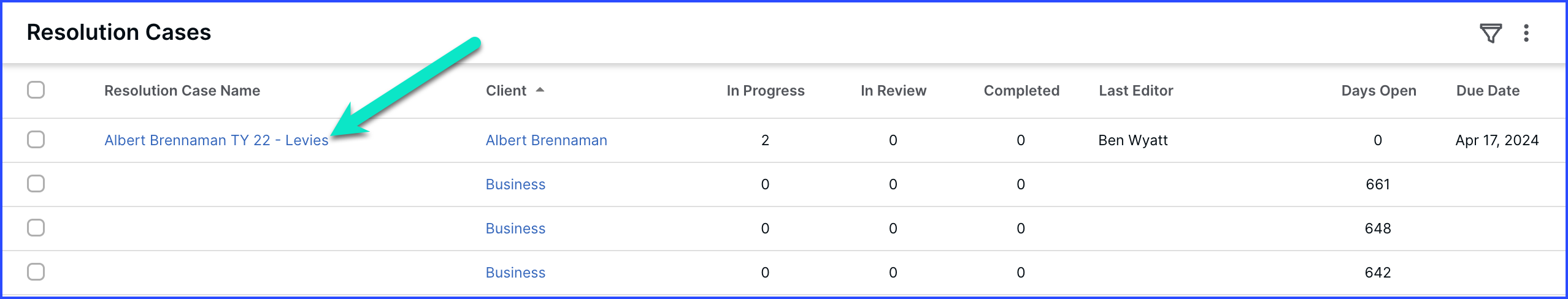The height and width of the screenshot is (299, 1568).
Task: Sort by the Client column header
Action: [505, 91]
